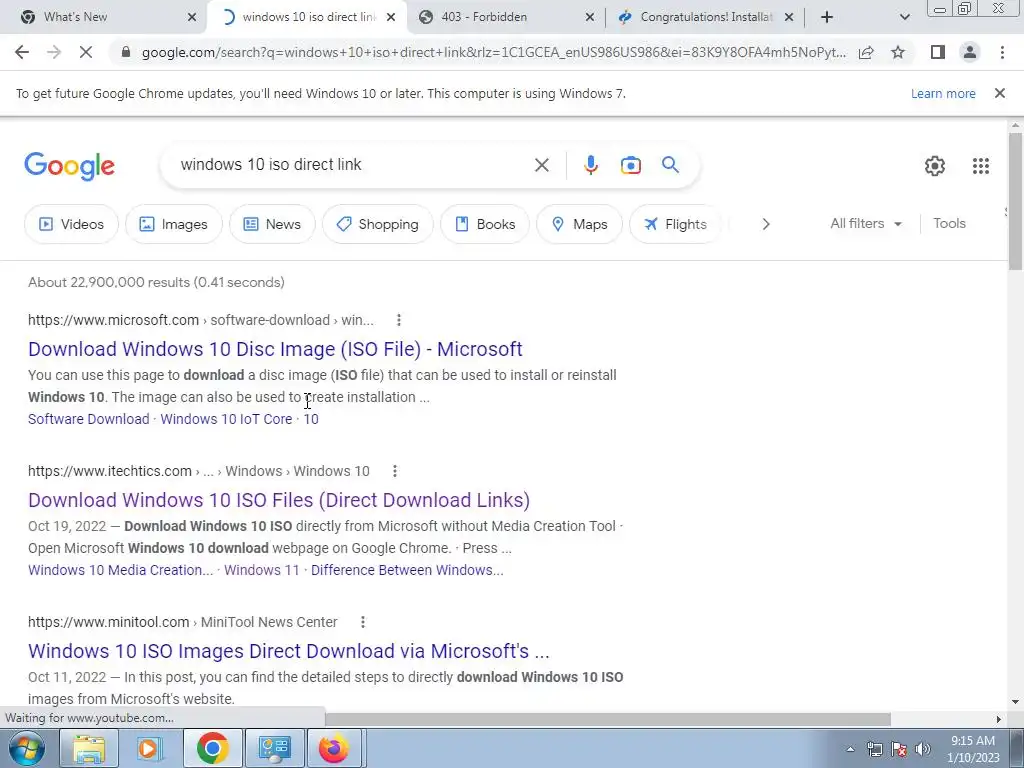Click the horizontal scrollbar thumb
This screenshot has width=1024, height=768.
[x=608, y=719]
